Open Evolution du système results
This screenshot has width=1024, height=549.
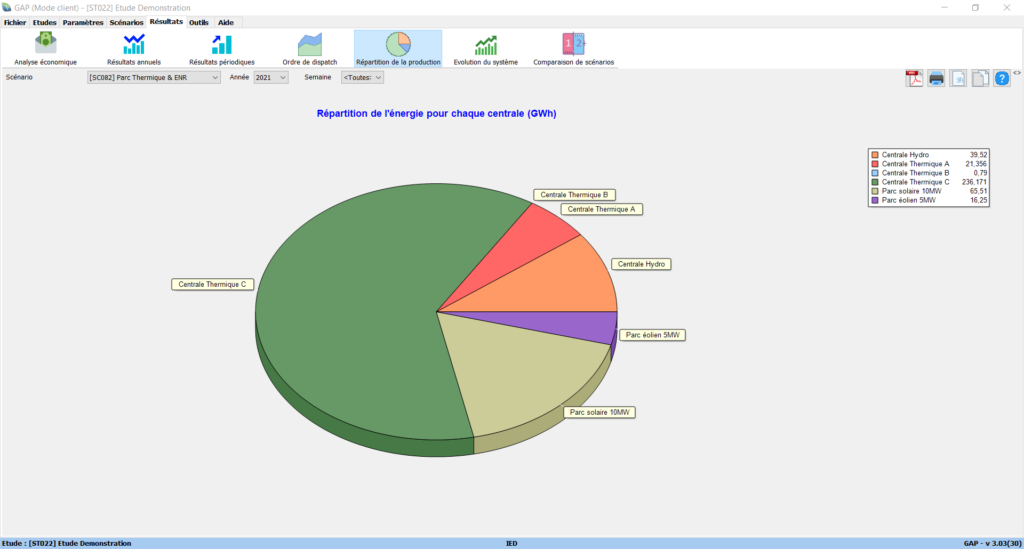[486, 47]
